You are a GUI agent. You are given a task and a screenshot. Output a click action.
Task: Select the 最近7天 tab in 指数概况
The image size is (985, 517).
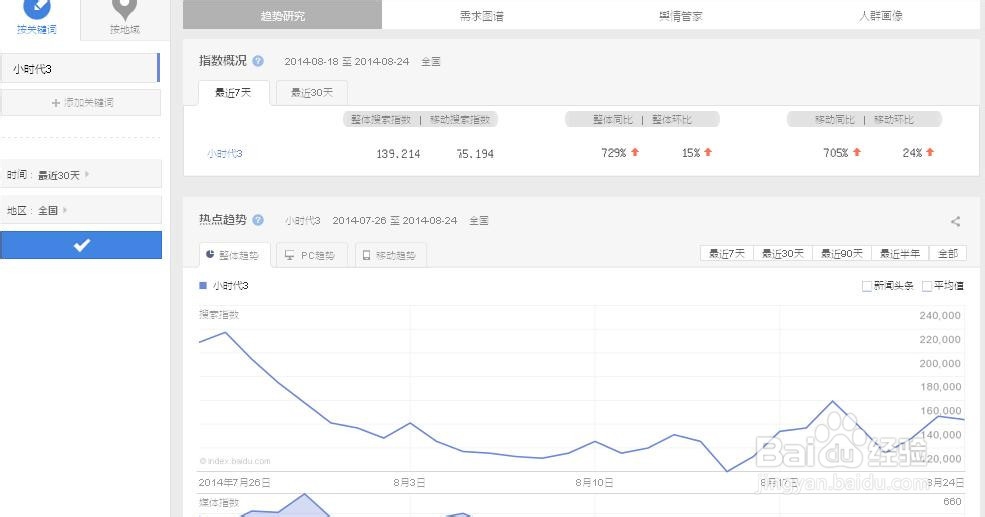point(234,92)
